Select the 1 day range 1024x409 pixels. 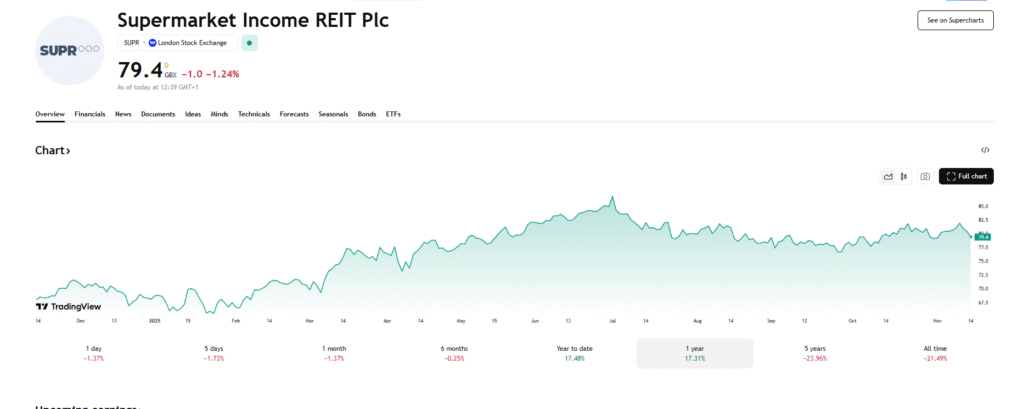pos(93,352)
